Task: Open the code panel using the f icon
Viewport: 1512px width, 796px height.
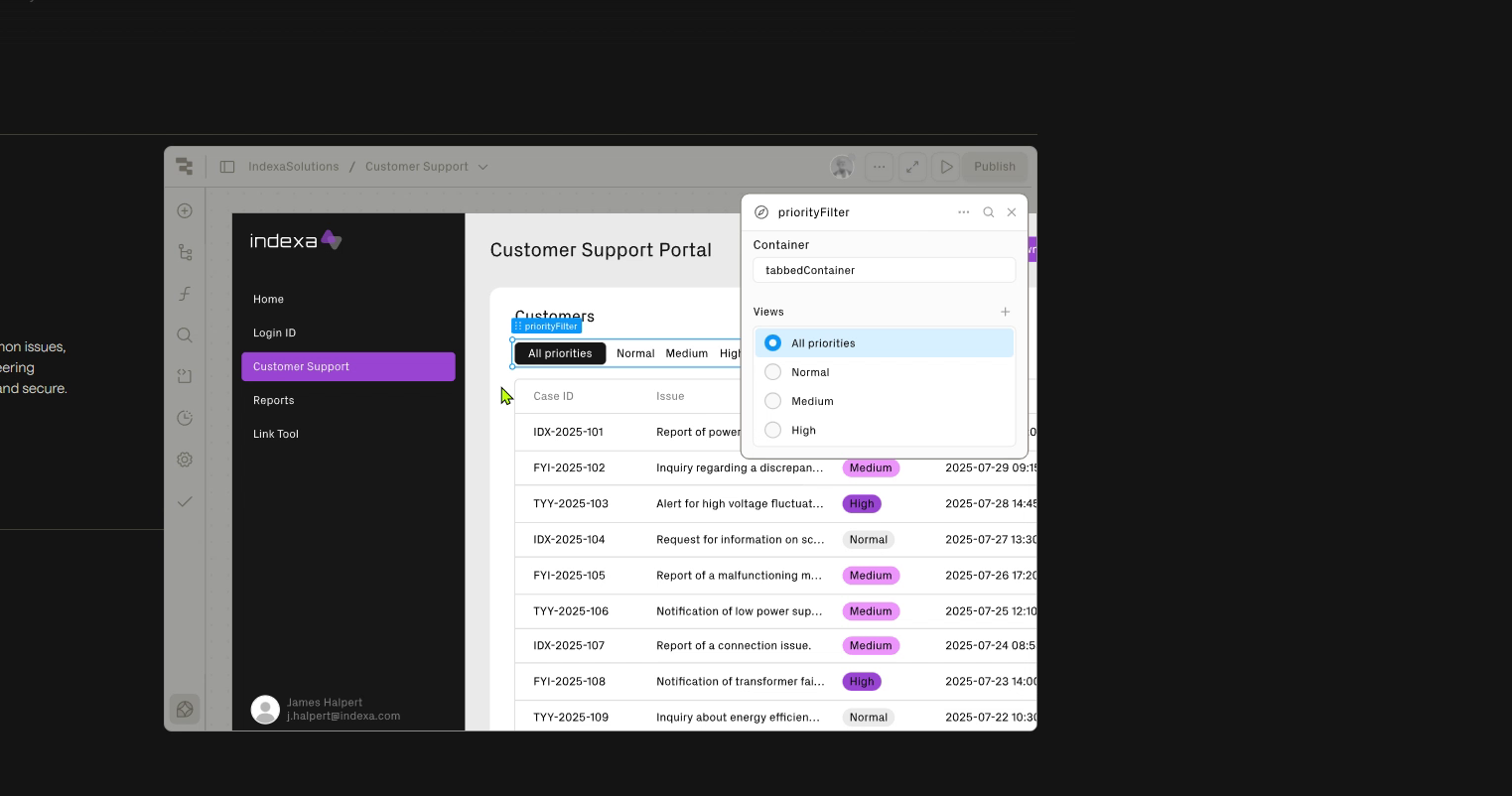Action: [x=185, y=294]
